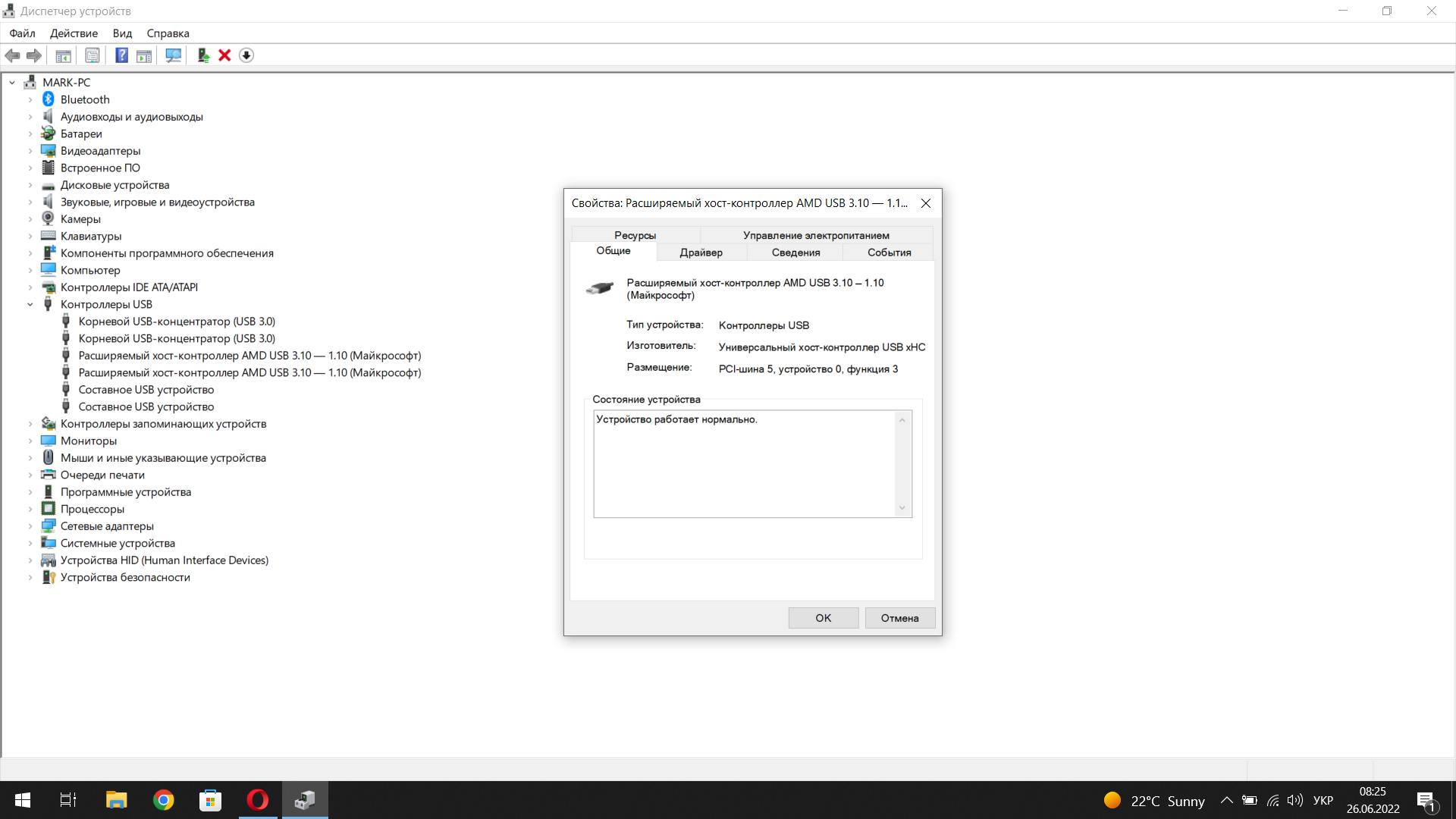The image size is (1456, 819).
Task: Expand the Сетевые адаптеры category
Action: 30,526
